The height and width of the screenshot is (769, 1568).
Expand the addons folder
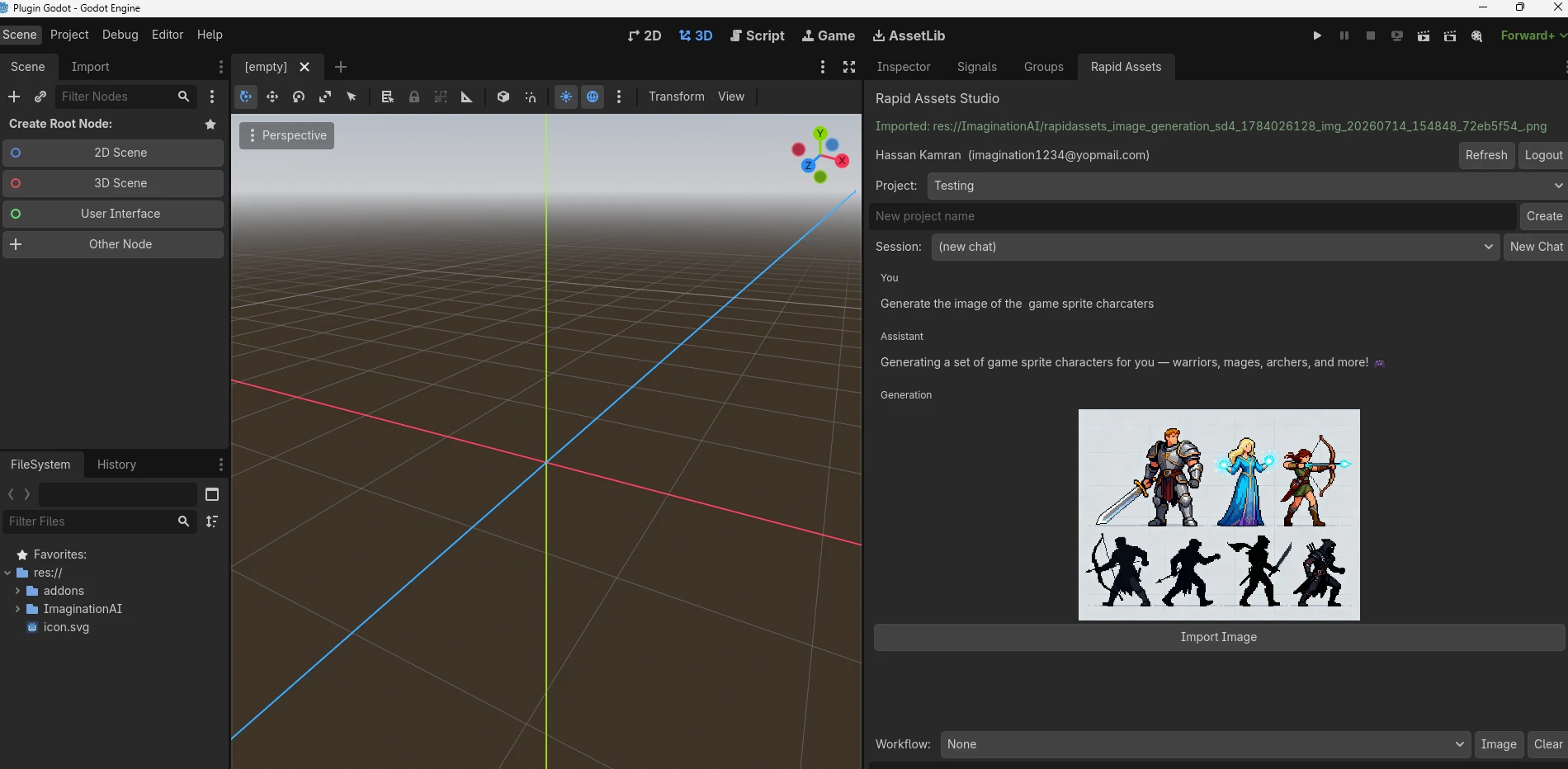click(17, 591)
